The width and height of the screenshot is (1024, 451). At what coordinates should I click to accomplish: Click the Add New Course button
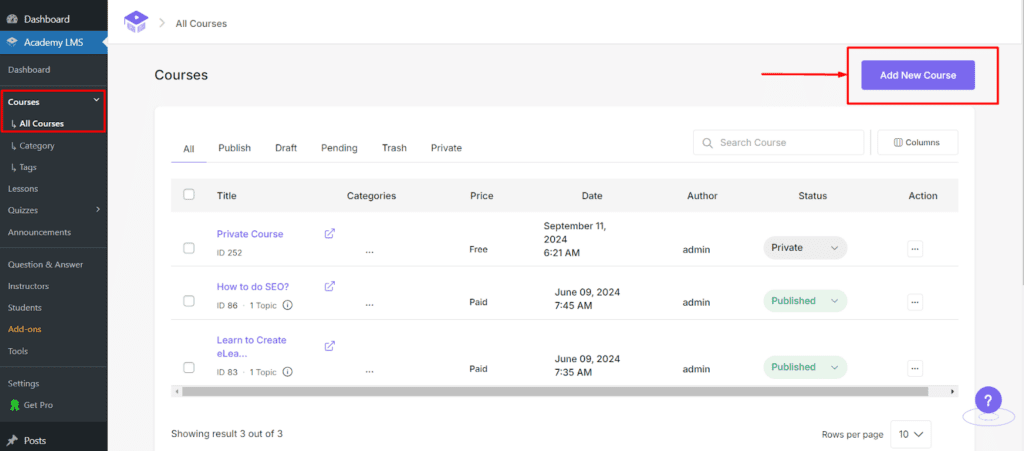point(918,75)
